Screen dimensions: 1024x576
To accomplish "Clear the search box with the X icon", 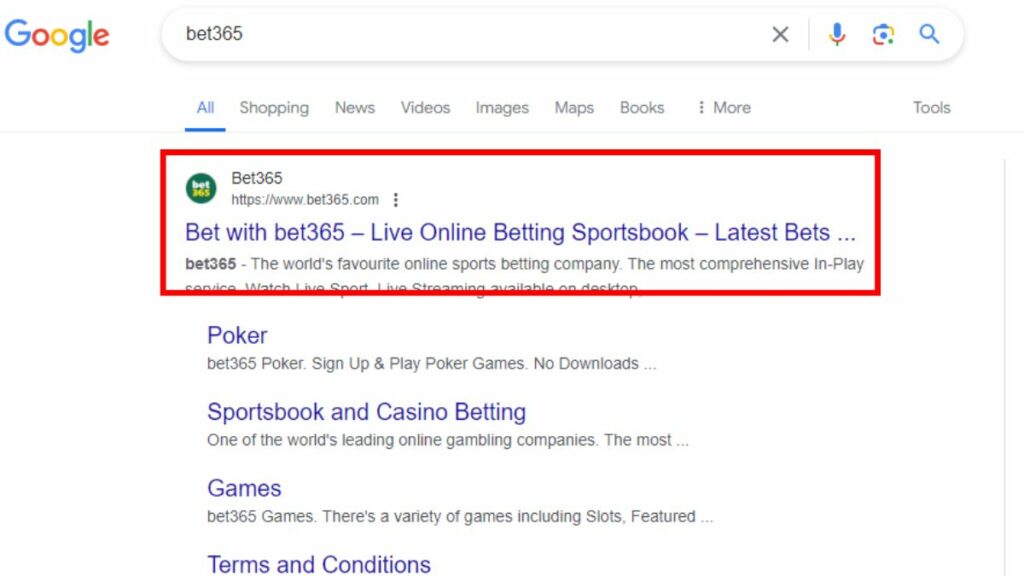I will coord(780,34).
